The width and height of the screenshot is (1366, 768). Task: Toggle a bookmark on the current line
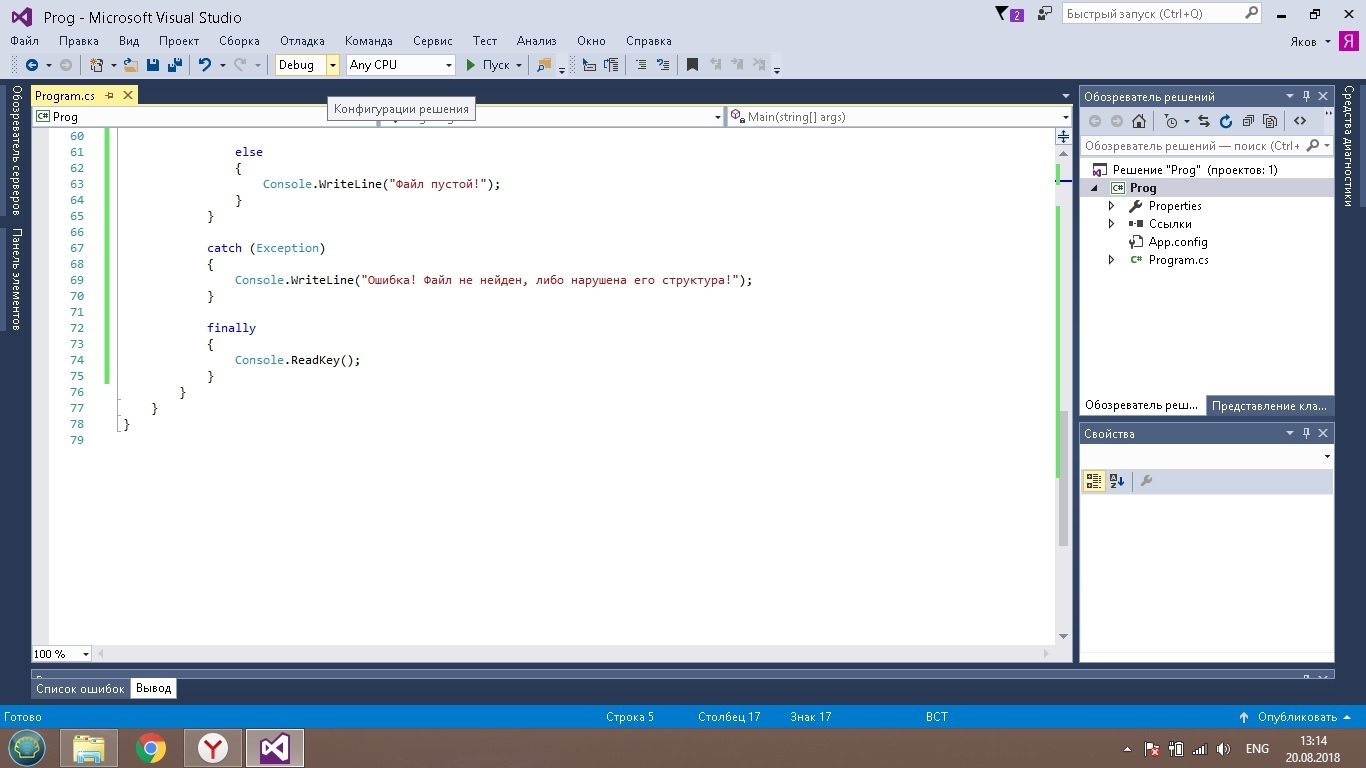tap(692, 65)
